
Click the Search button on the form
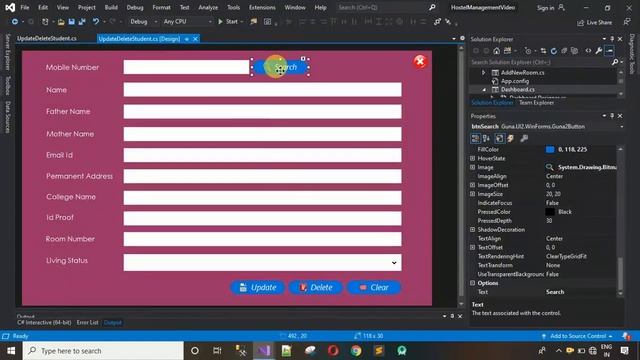280,67
